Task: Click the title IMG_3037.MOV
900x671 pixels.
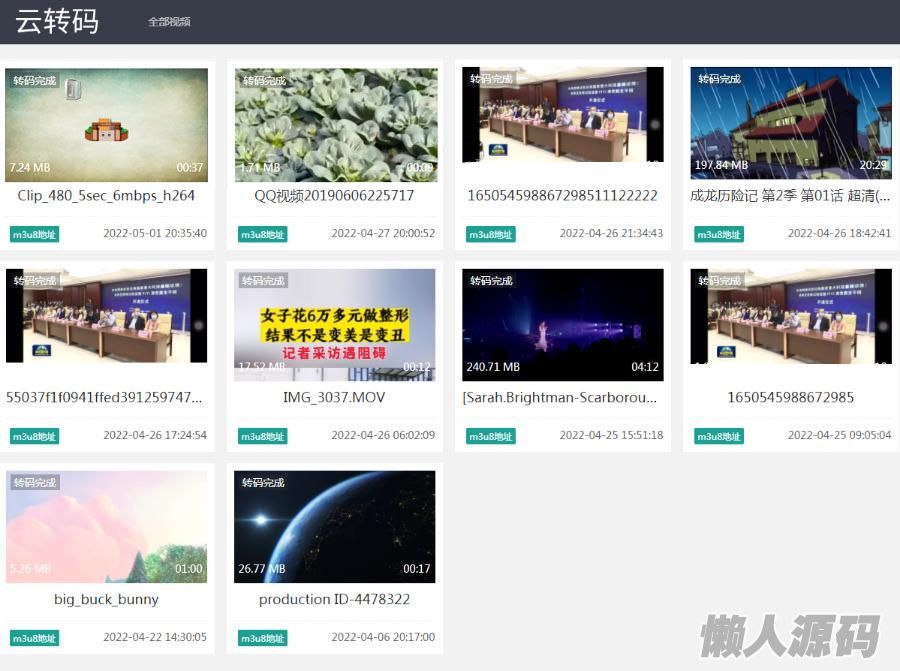Action: [334, 397]
